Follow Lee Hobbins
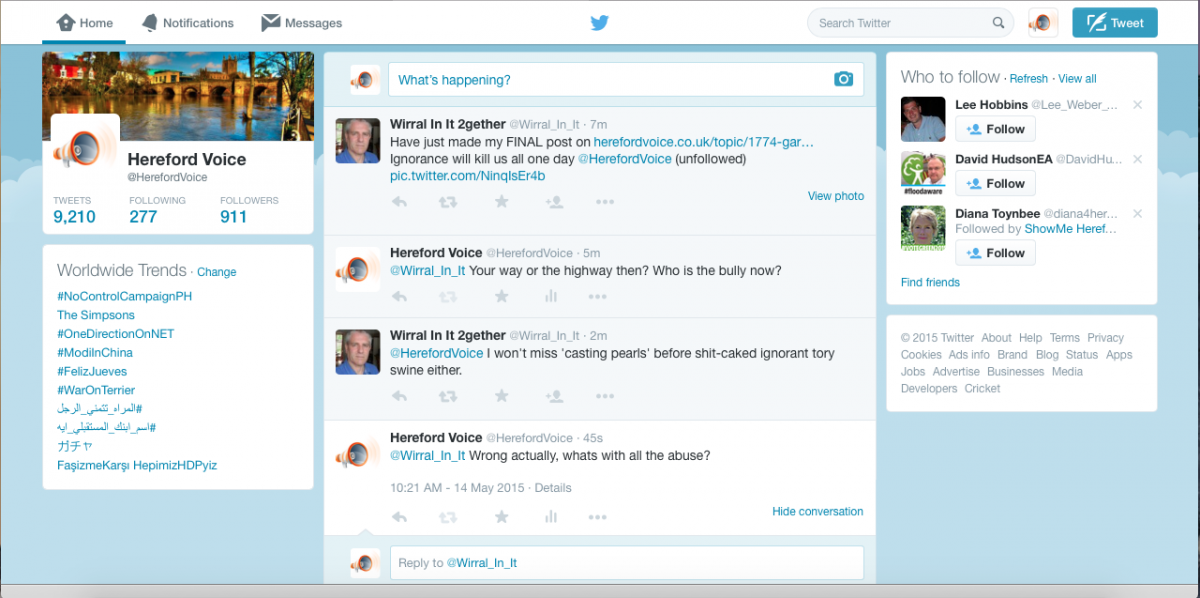The image size is (1200, 598). pyautogui.click(x=995, y=129)
